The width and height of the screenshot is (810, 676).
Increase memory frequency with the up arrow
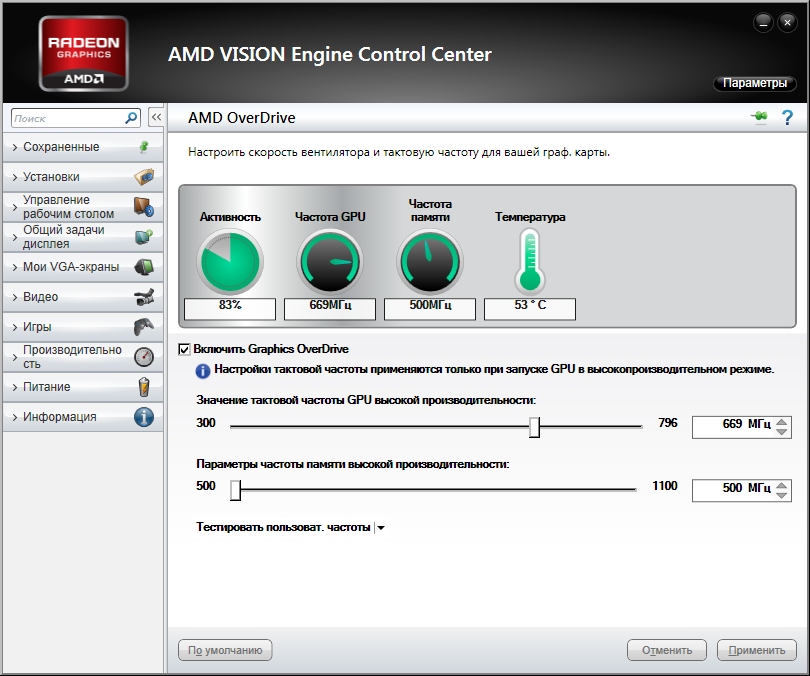pos(782,484)
